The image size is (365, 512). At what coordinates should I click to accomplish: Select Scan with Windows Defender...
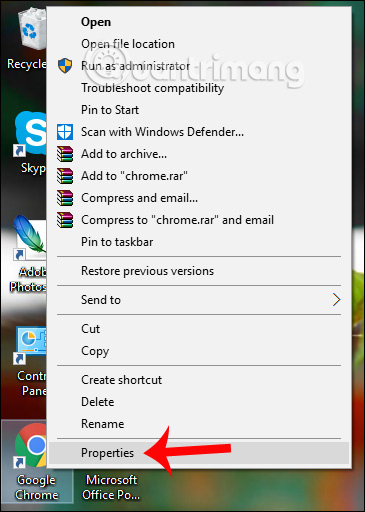pyautogui.click(x=199, y=132)
